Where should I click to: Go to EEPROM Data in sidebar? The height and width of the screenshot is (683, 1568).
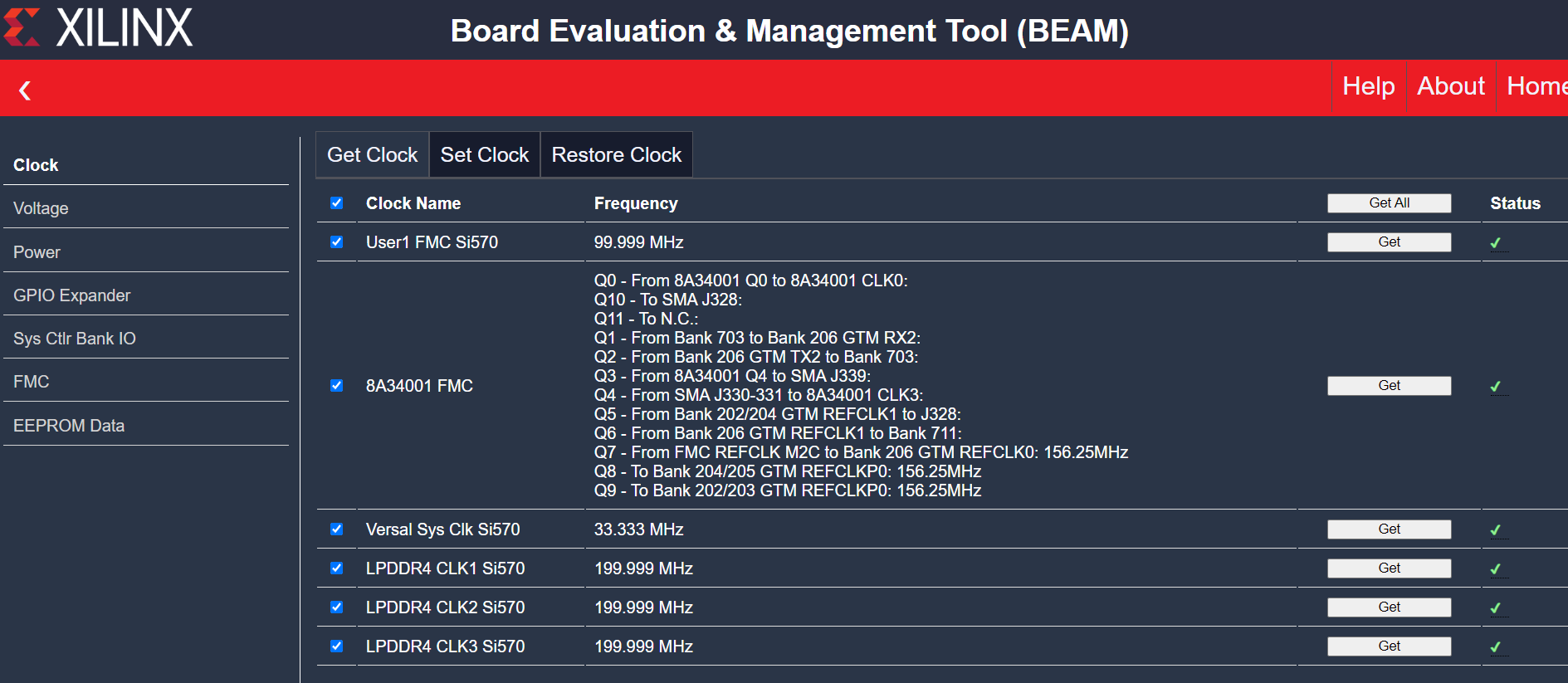69,426
